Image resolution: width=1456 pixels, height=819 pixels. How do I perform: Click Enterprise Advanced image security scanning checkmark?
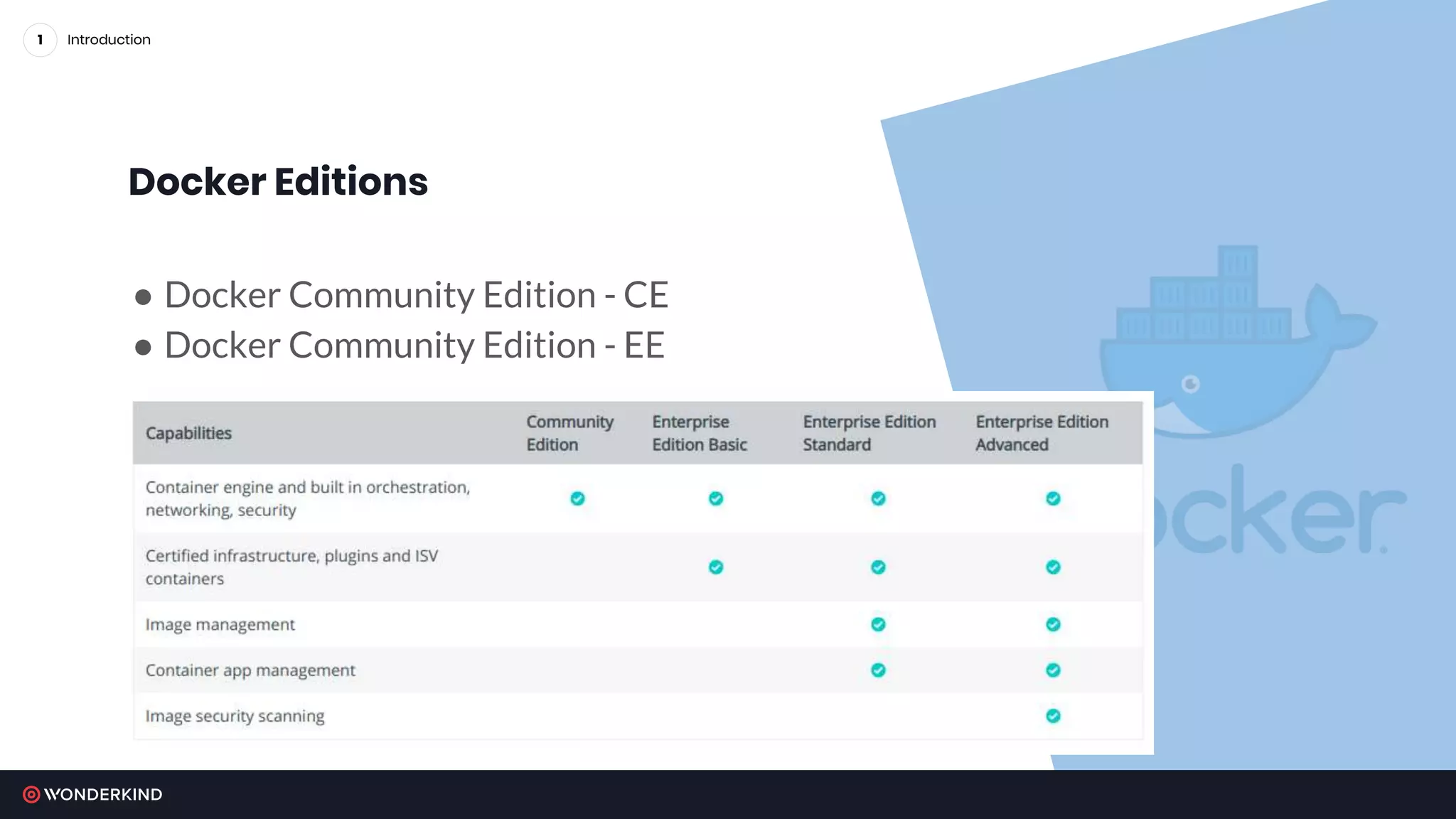[1053, 716]
